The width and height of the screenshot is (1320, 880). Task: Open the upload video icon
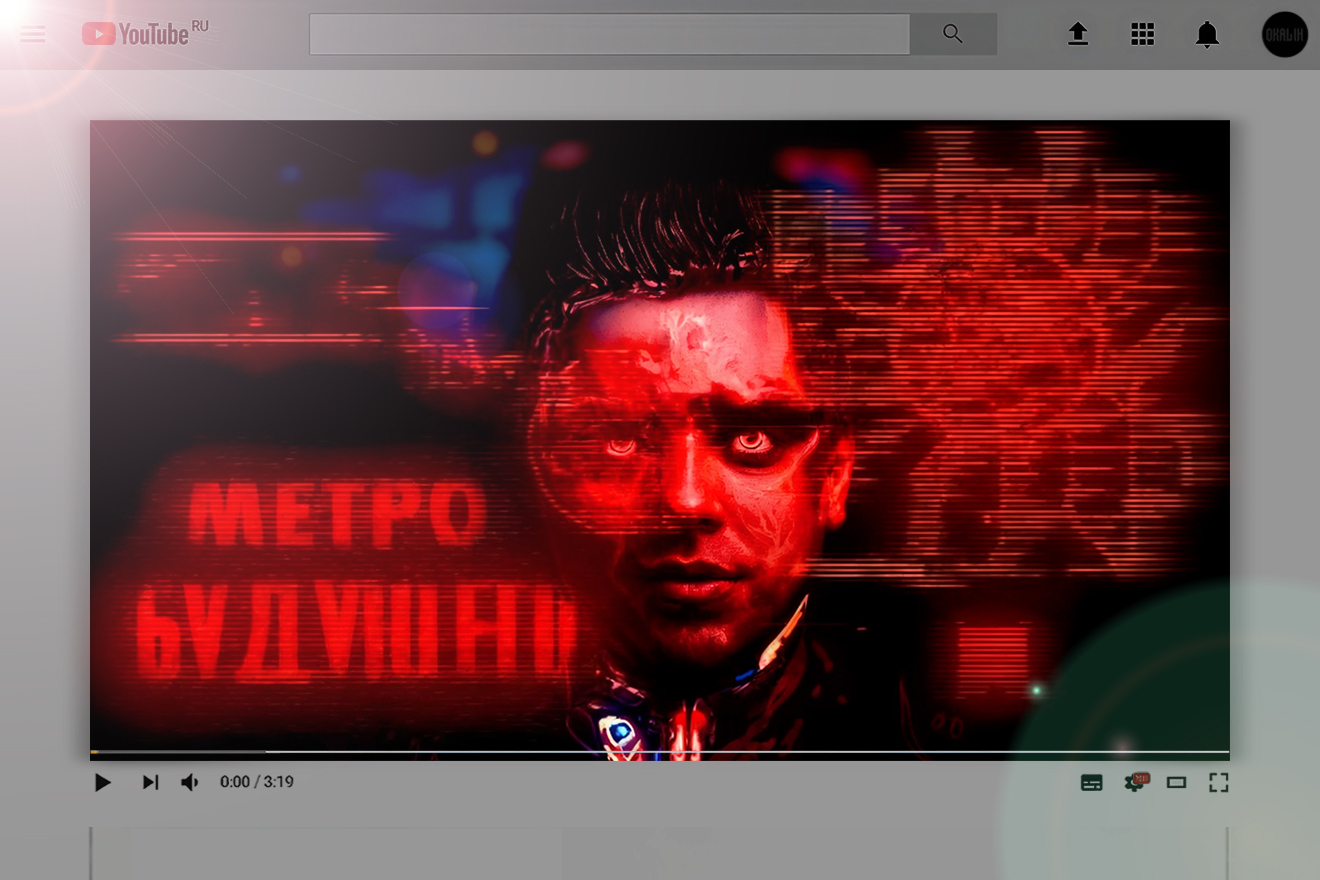(x=1077, y=35)
